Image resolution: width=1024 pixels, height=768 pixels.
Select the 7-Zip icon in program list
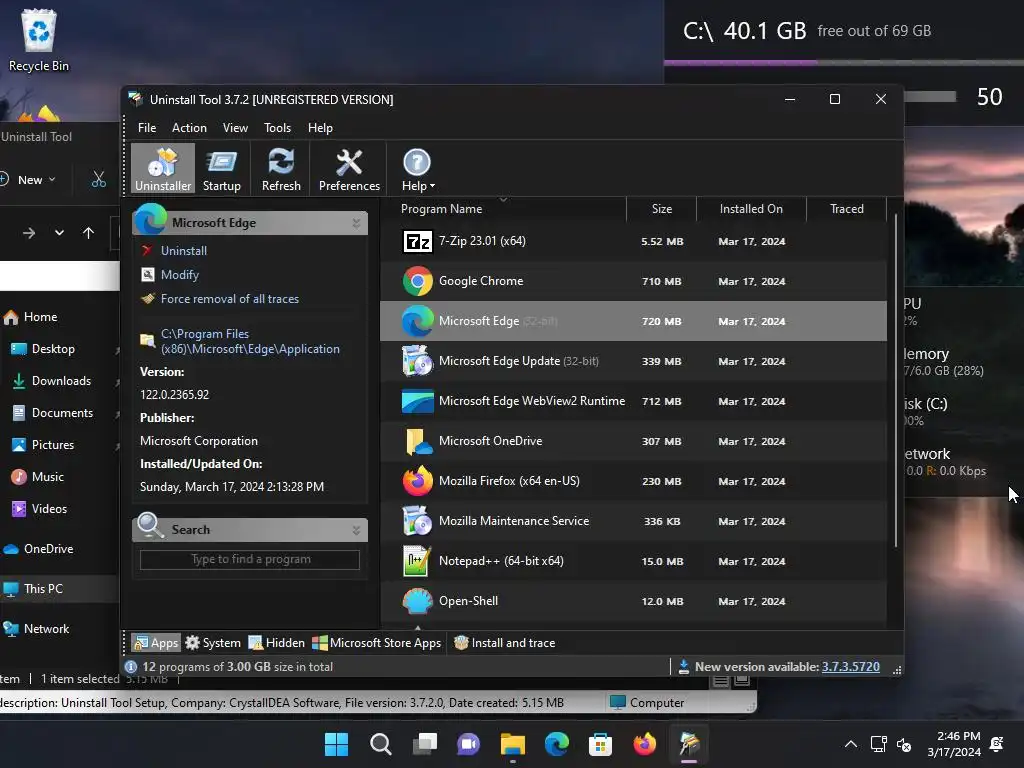417,242
